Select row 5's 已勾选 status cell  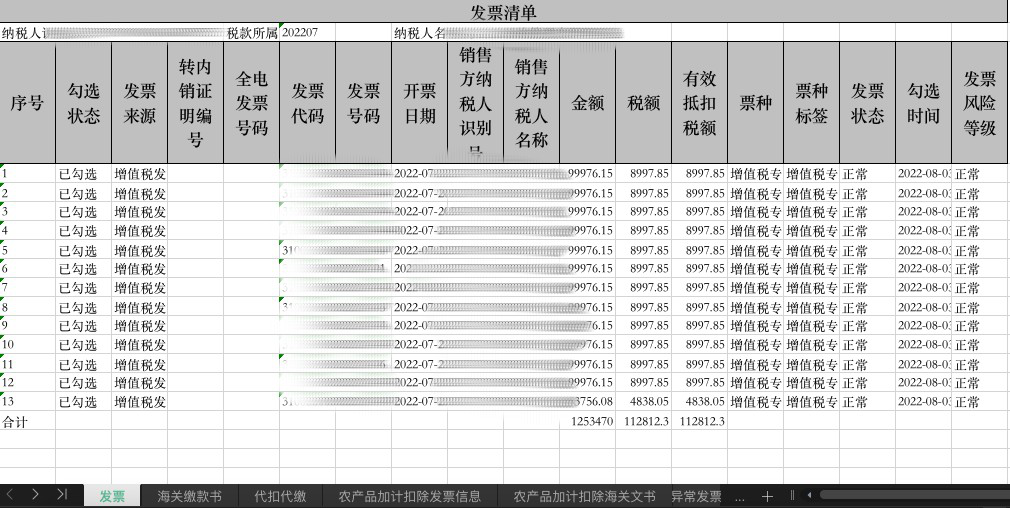click(84, 250)
